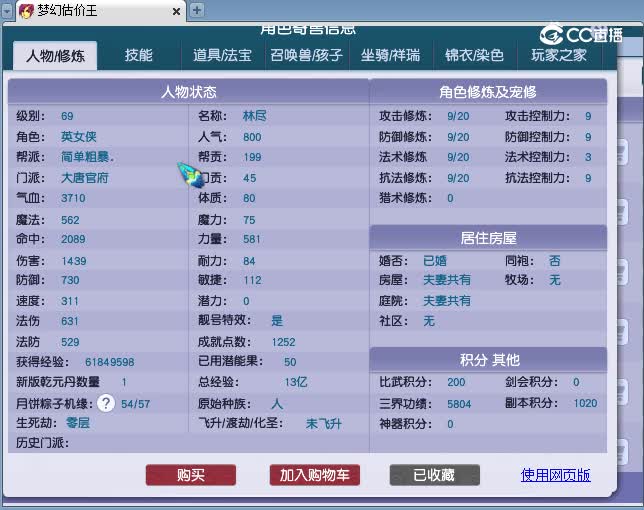Click the 三界功绩 value 5804
Screen dimensions: 644x510
459,404
